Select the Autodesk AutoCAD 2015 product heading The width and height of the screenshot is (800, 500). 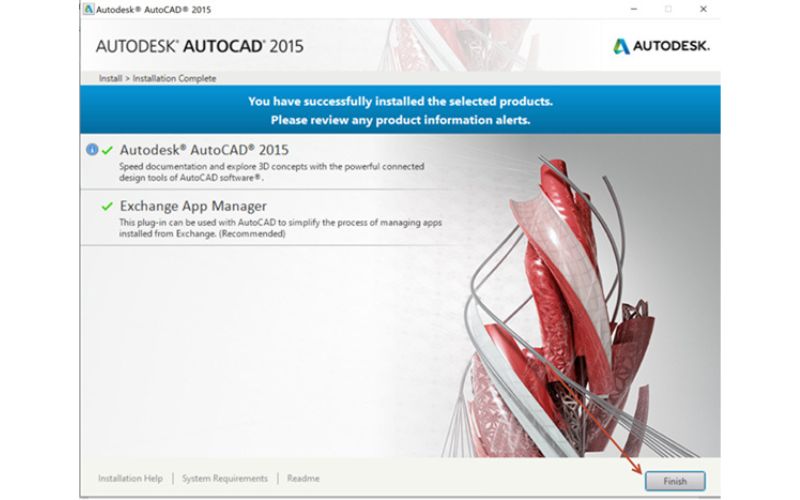point(204,150)
